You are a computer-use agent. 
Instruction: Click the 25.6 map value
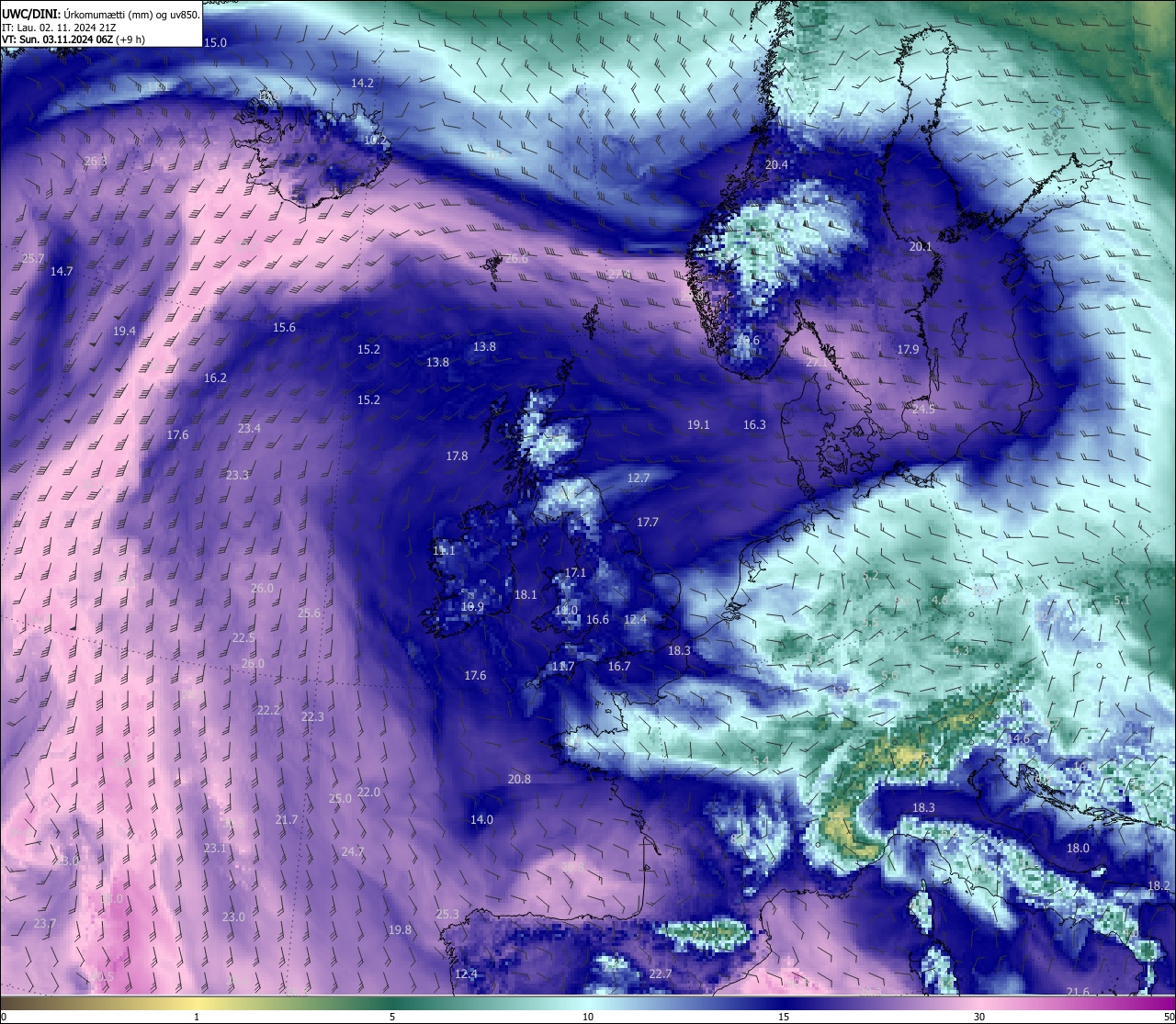[x=309, y=613]
